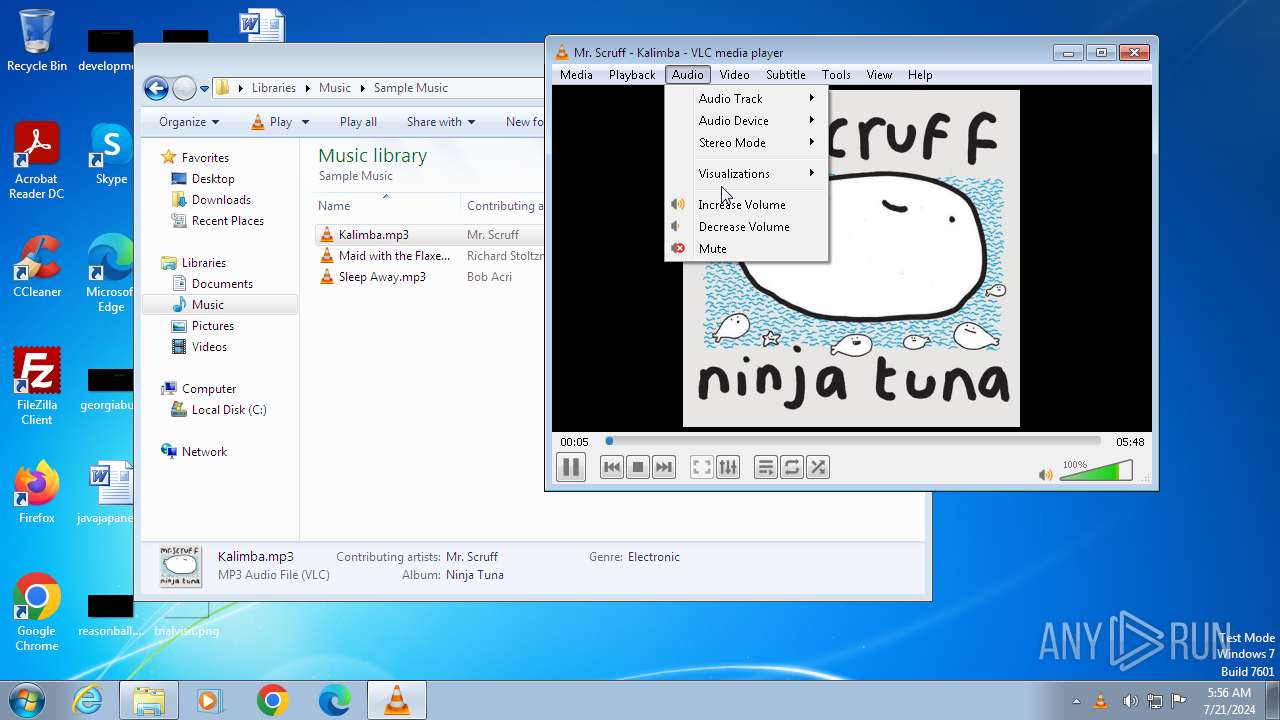Image resolution: width=1280 pixels, height=720 pixels.
Task: Click the remaining time 05:48 label
Action: tap(1130, 442)
